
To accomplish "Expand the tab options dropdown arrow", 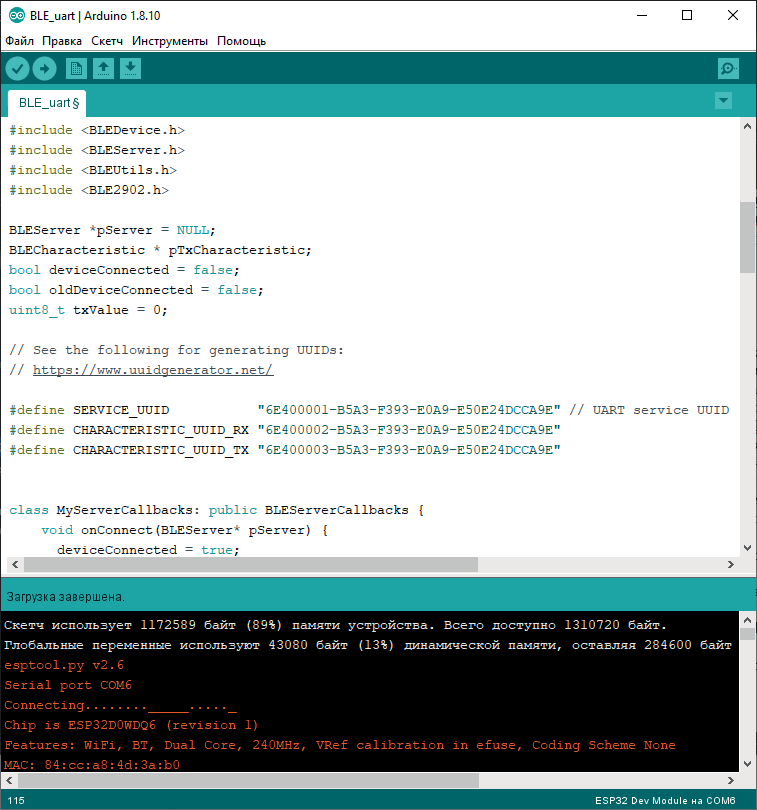I will click(x=724, y=101).
